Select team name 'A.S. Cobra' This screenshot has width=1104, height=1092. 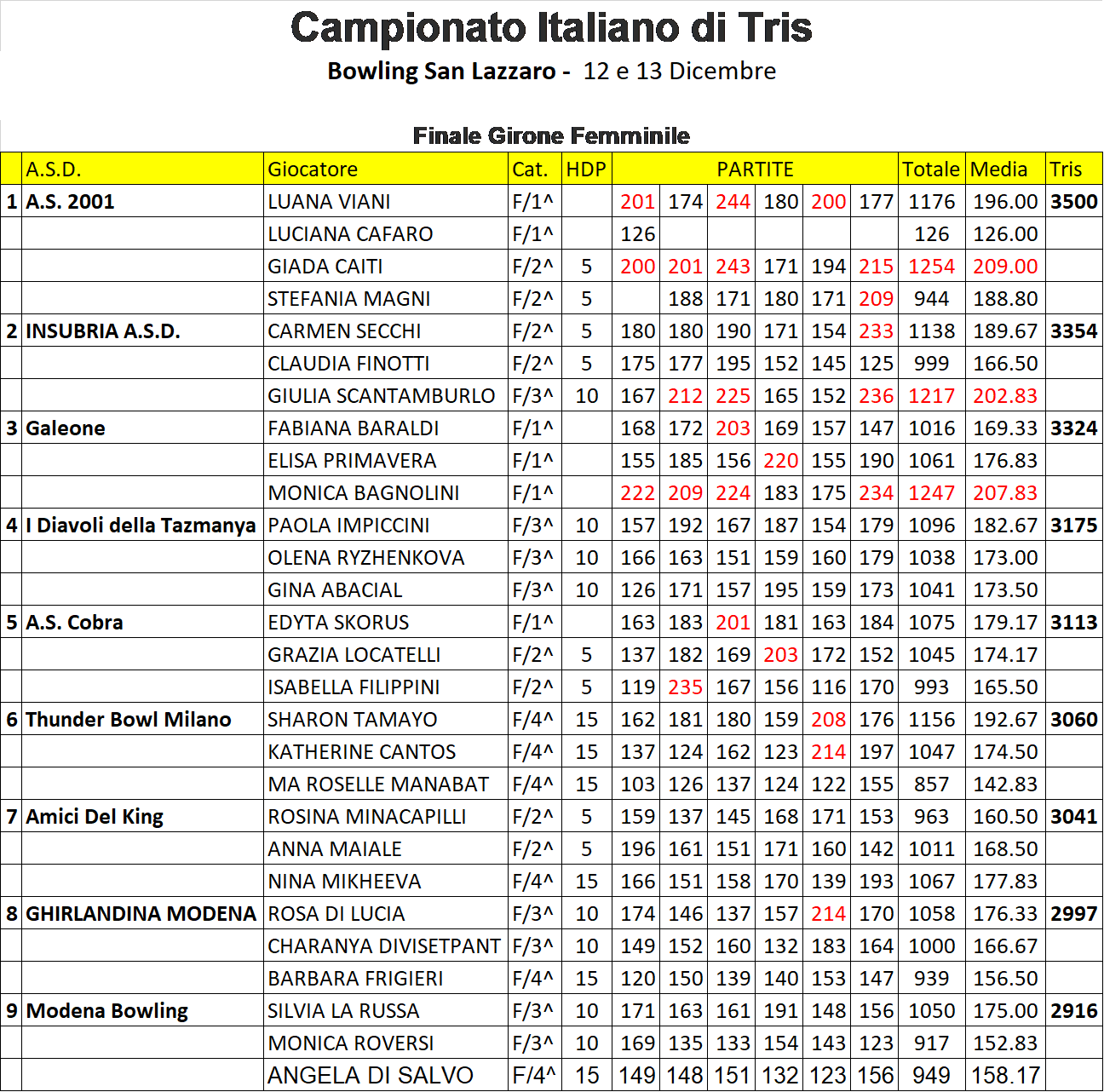click(x=74, y=622)
